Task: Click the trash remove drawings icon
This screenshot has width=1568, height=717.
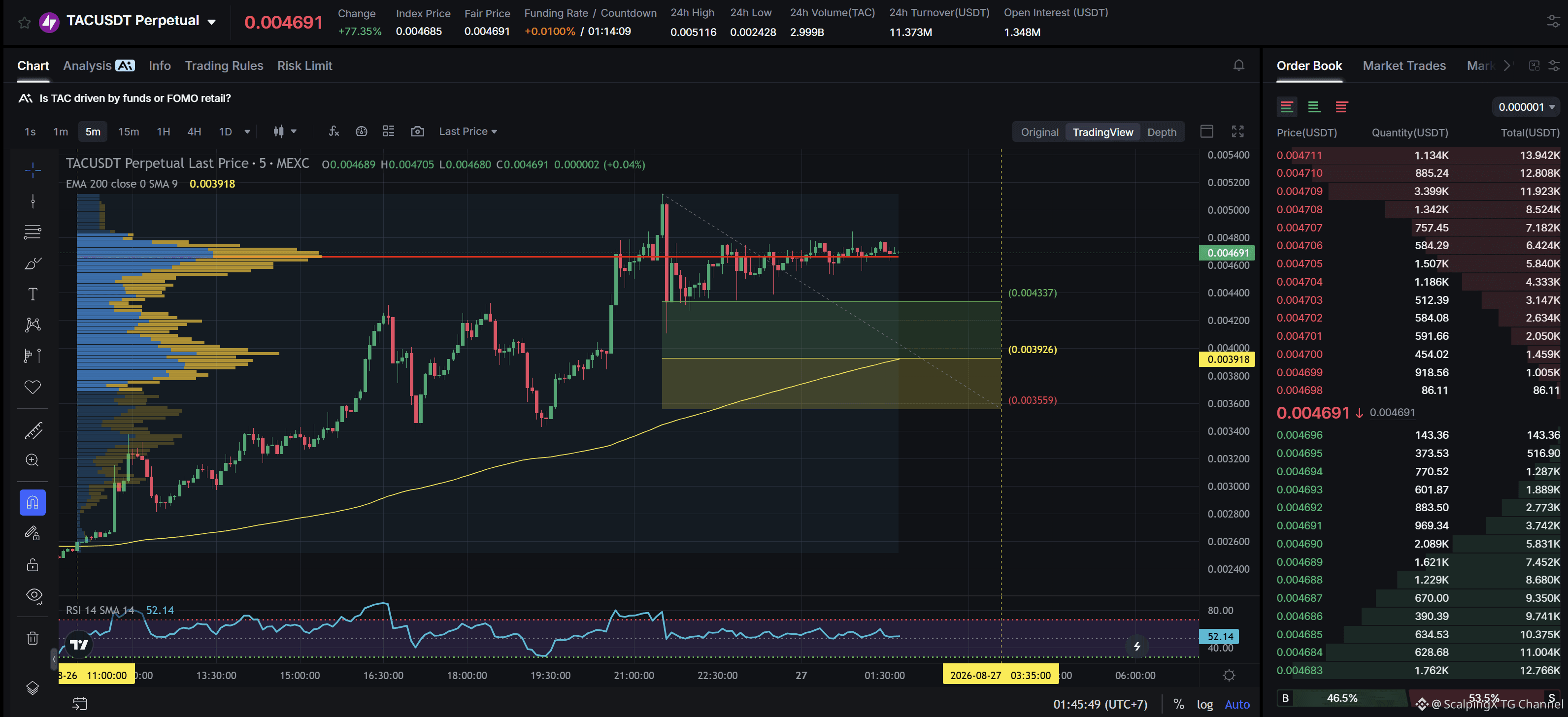Action: 33,638
